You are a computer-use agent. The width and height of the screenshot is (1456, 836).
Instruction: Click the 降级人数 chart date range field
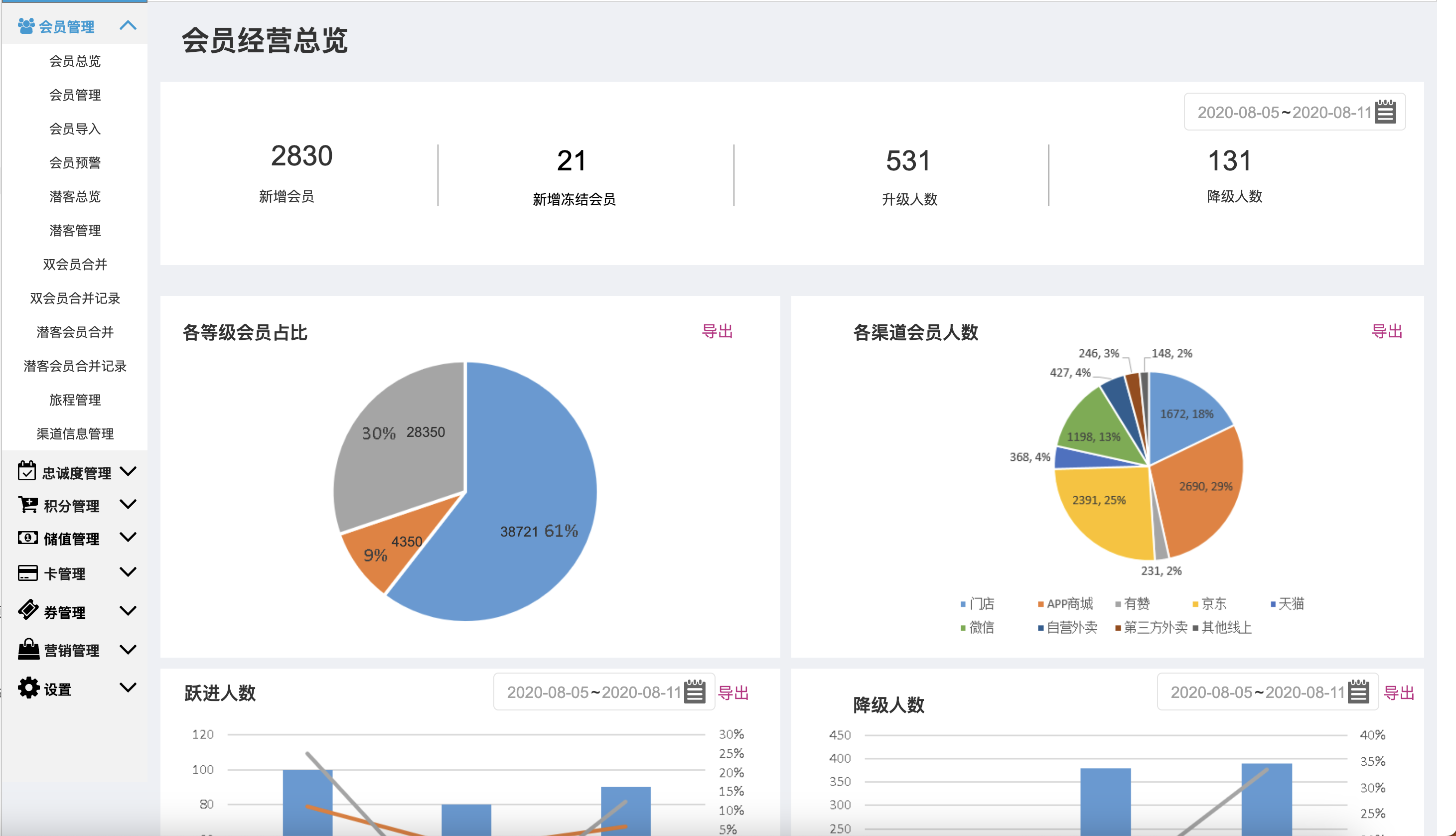(1268, 692)
